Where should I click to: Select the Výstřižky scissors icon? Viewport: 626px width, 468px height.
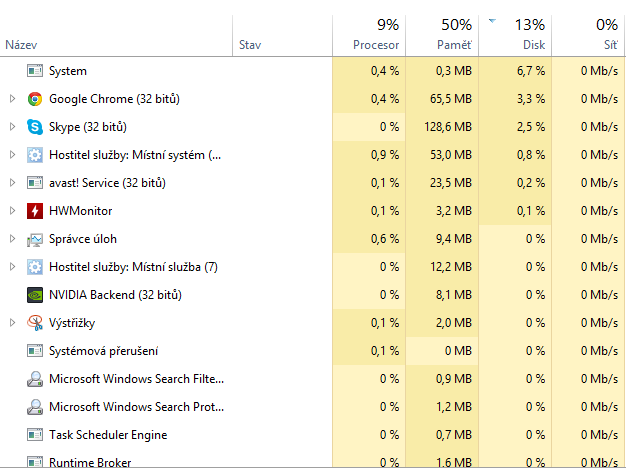35,323
